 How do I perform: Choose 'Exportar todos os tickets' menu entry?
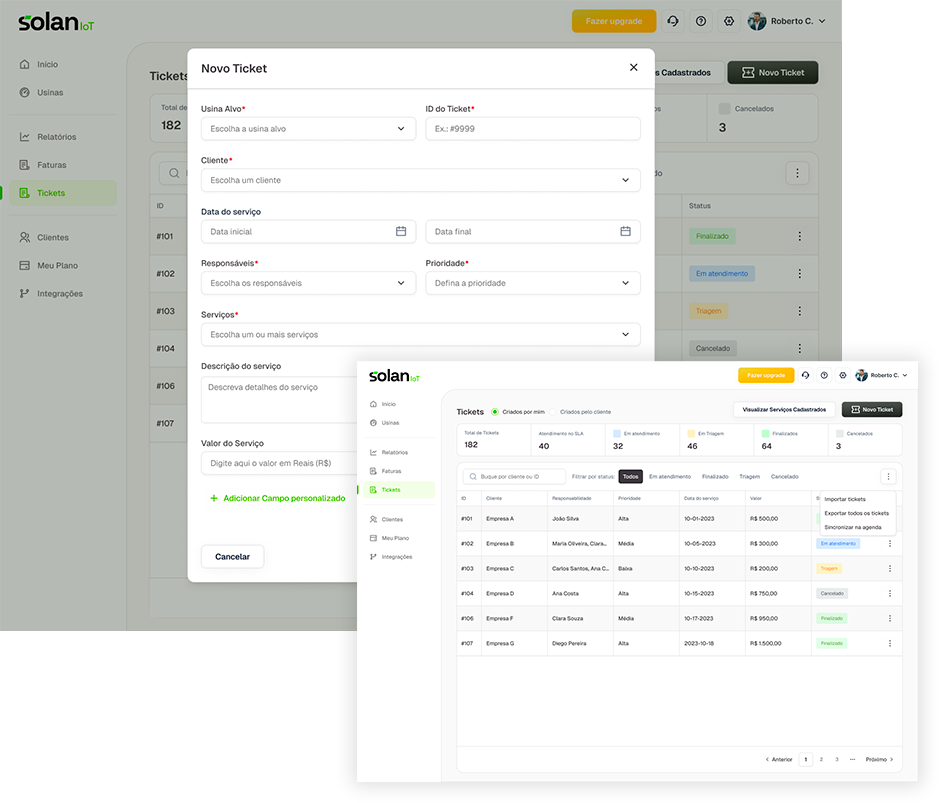pyautogui.click(x=856, y=513)
